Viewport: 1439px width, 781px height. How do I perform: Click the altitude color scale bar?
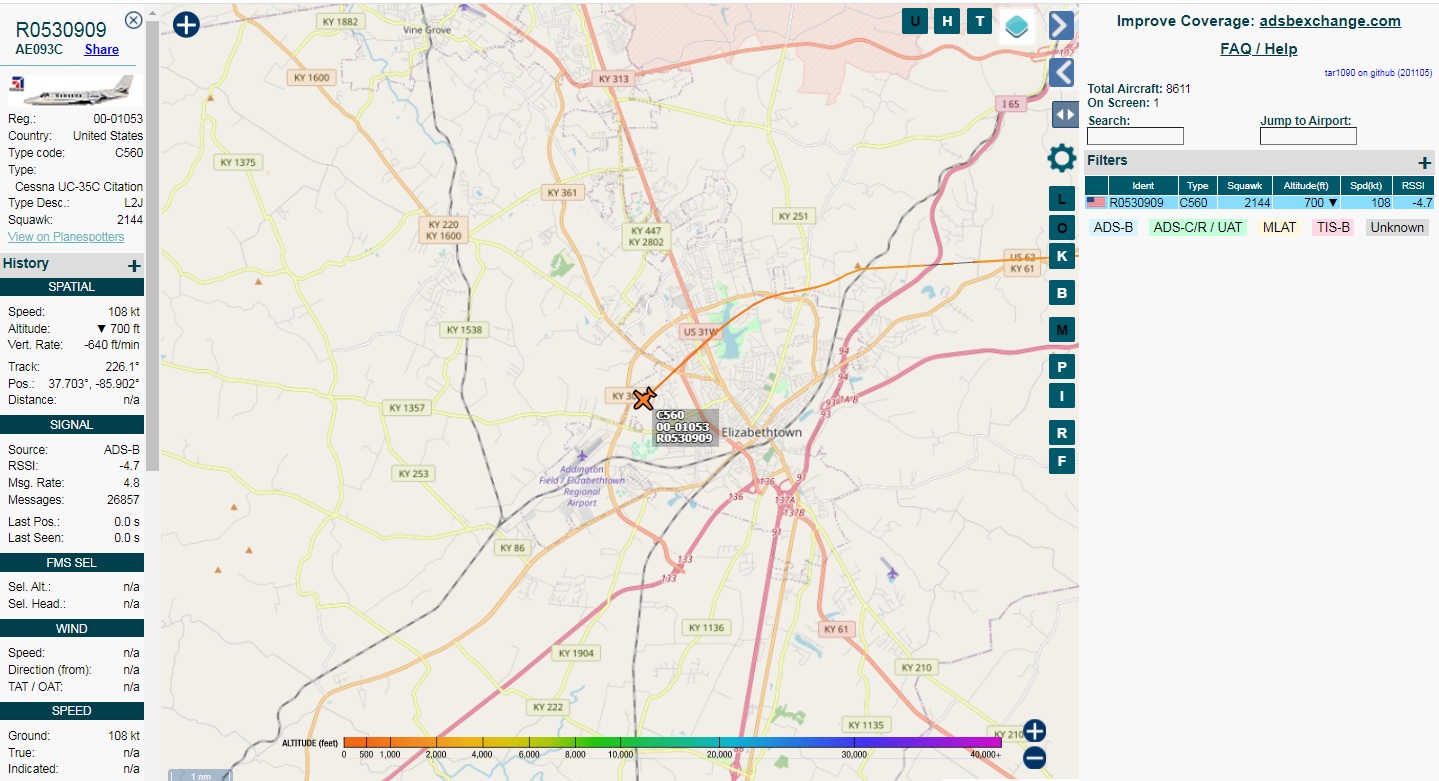coord(672,742)
